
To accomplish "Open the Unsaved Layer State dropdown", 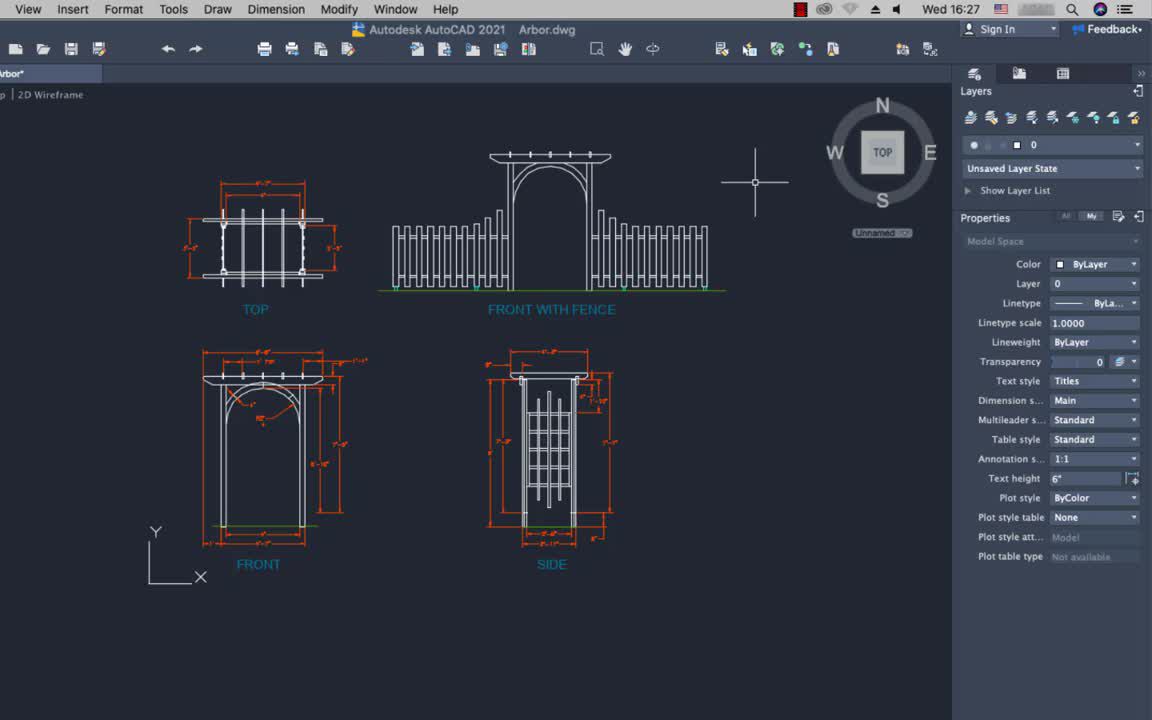I will point(1053,169).
